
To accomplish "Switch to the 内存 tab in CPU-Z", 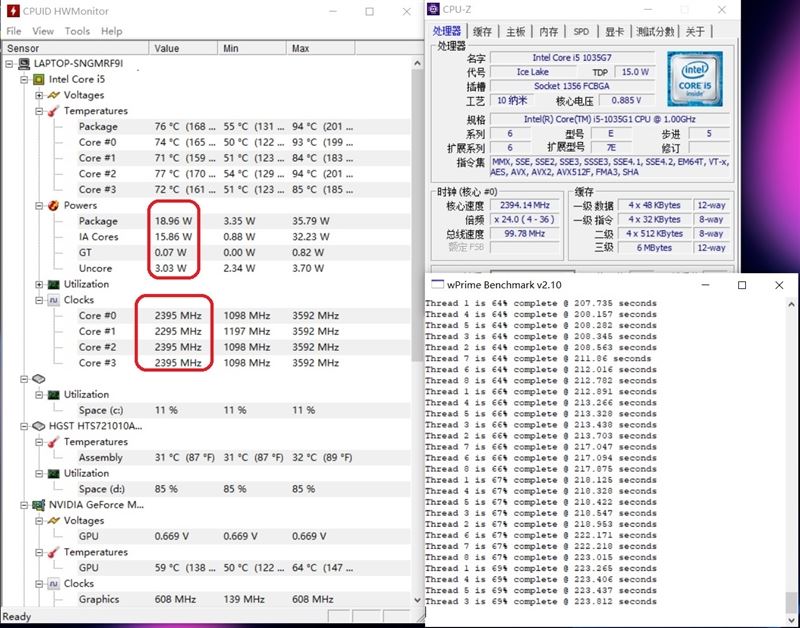I will 548,32.
